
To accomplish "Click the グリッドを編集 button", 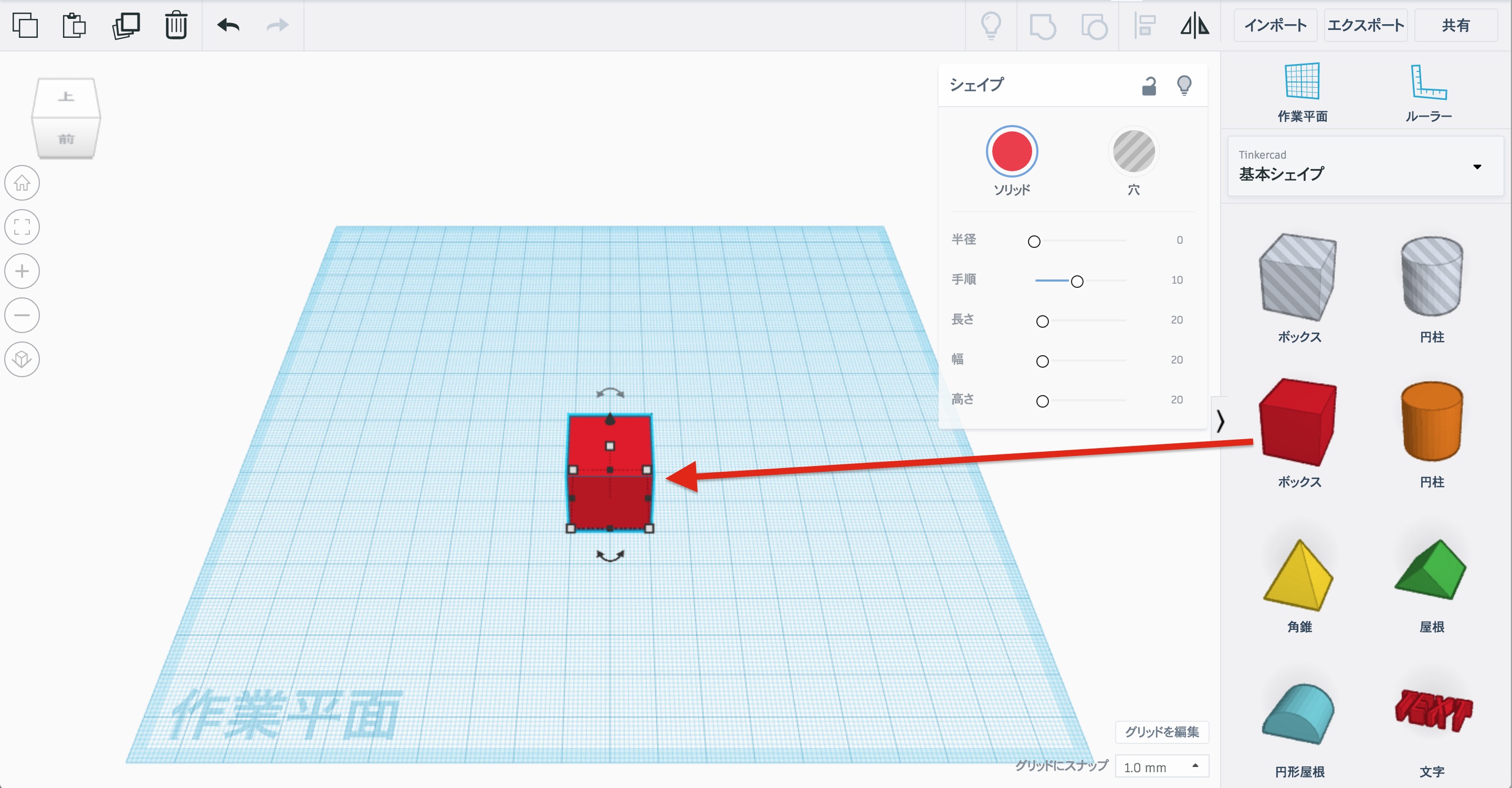I will tap(1162, 732).
